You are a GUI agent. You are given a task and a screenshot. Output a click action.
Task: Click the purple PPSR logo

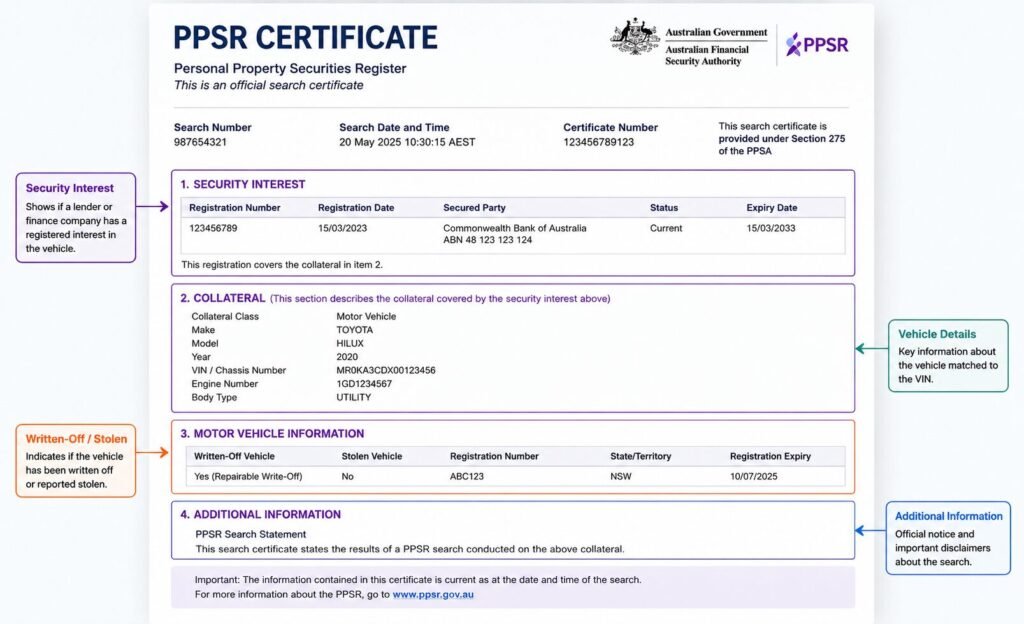(817, 44)
